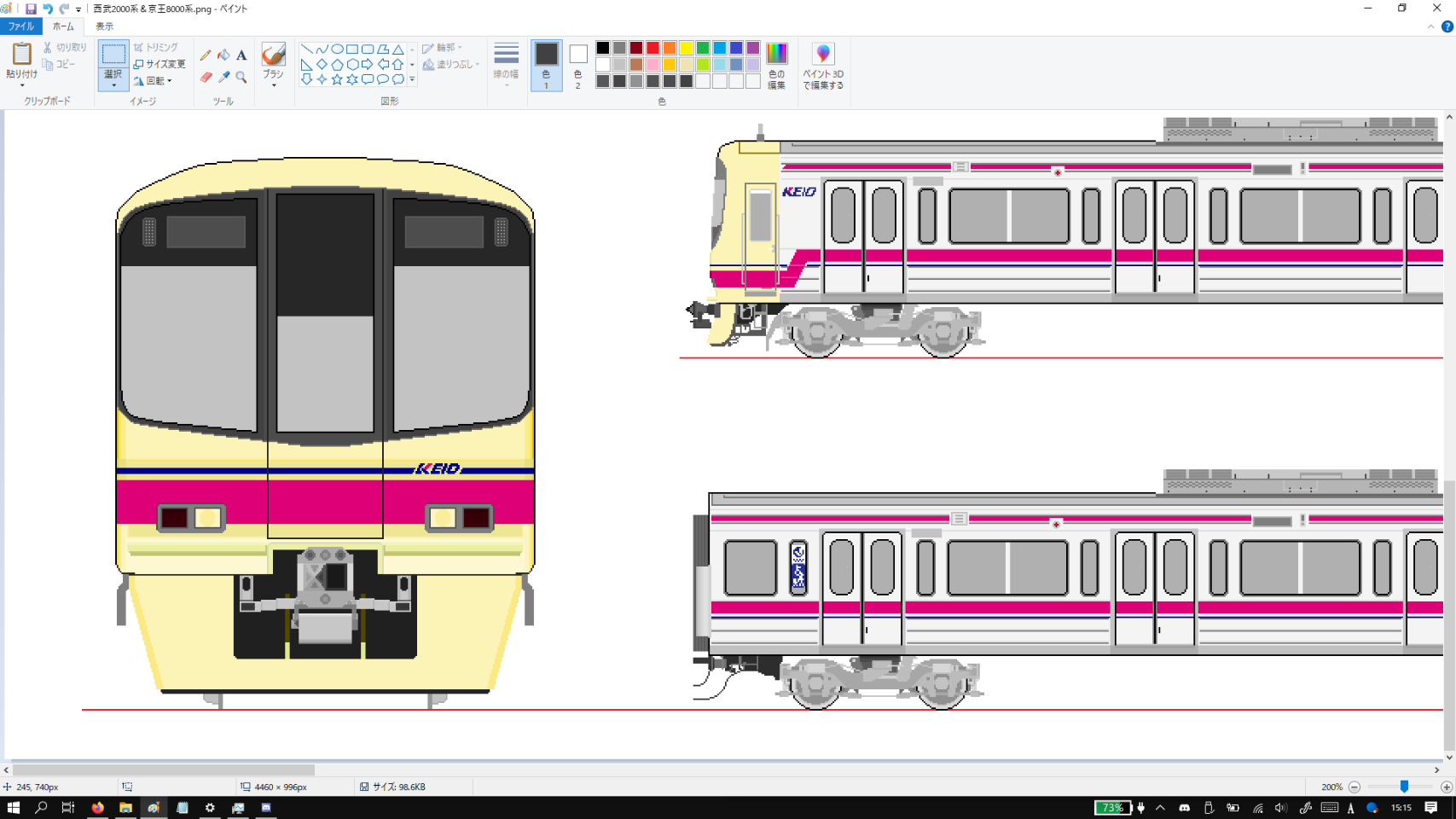Click the Resize (サイズ変更) button
Image resolution: width=1456 pixels, height=819 pixels.
(x=160, y=64)
